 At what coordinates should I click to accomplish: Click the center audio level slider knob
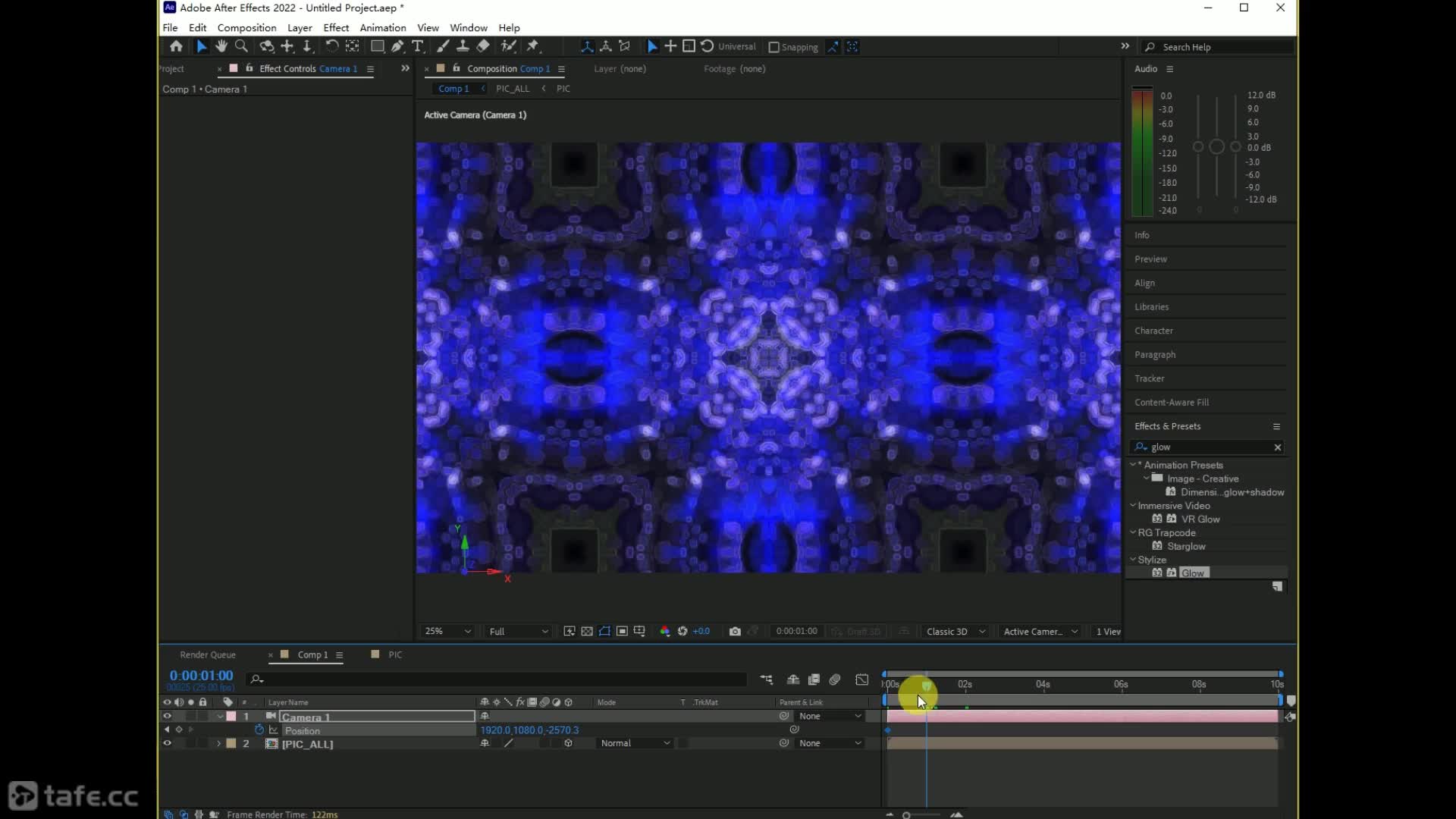[x=1216, y=146]
